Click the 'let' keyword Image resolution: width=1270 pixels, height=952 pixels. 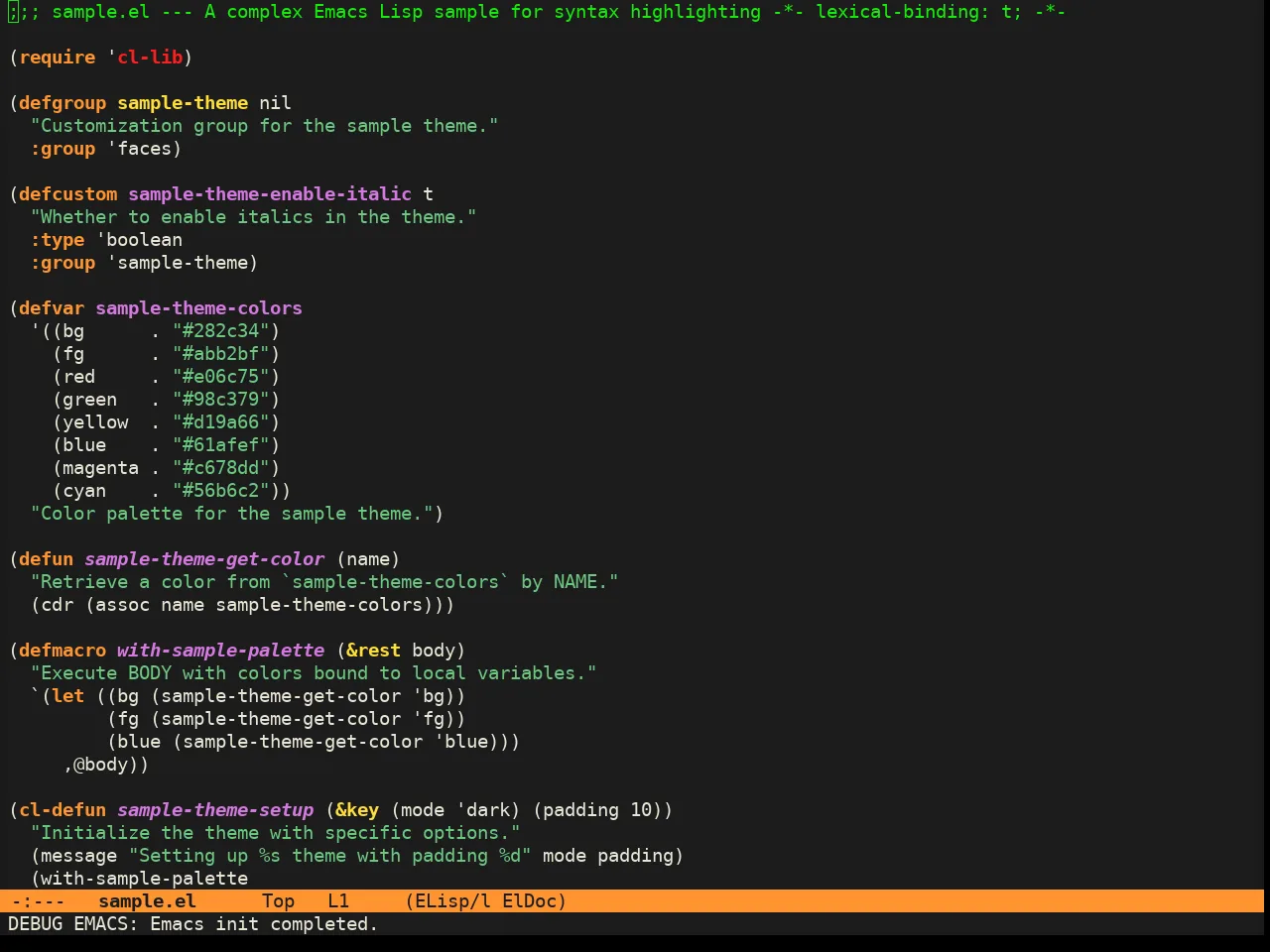pos(68,696)
